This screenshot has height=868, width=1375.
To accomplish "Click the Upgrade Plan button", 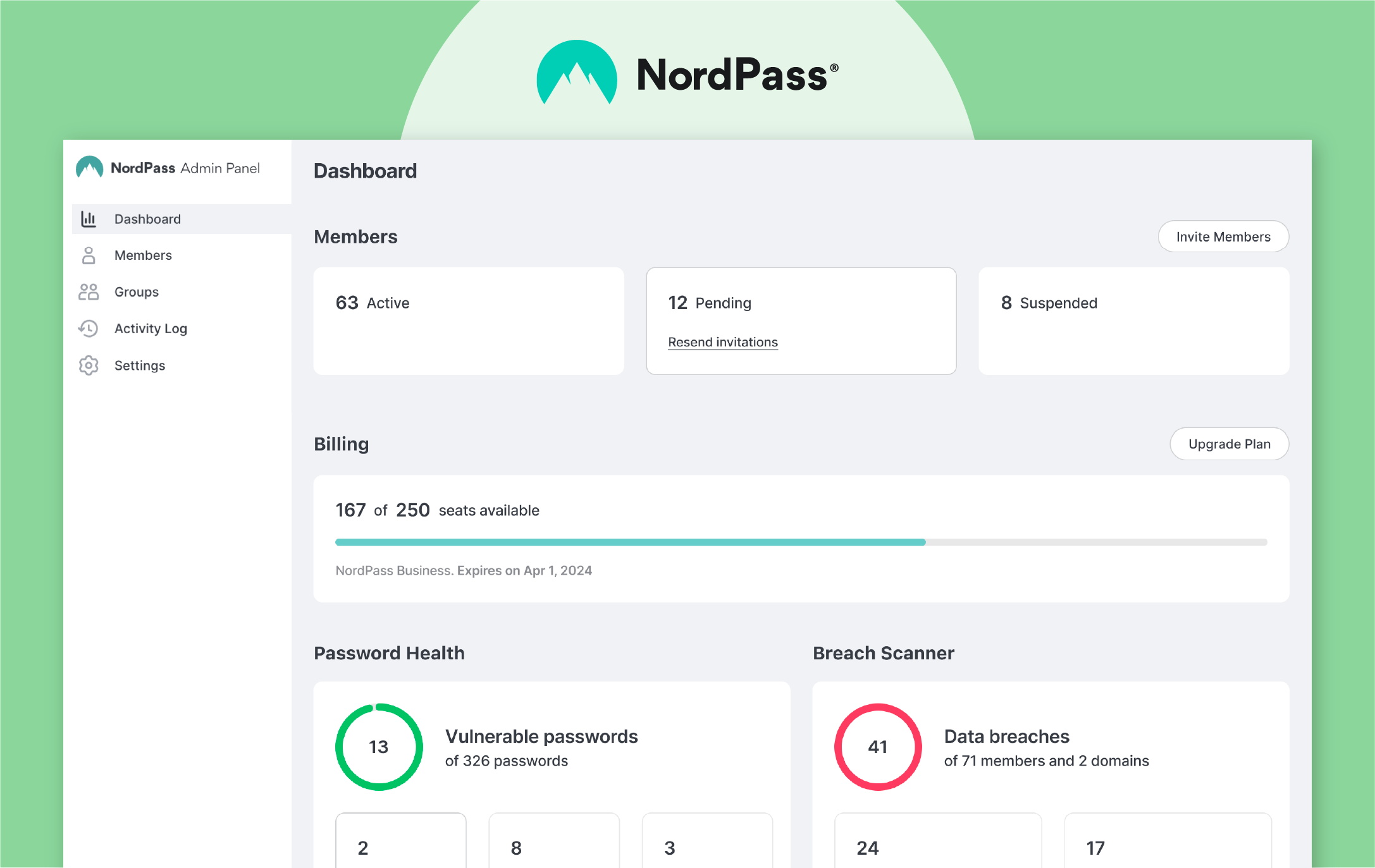I will pyautogui.click(x=1229, y=444).
